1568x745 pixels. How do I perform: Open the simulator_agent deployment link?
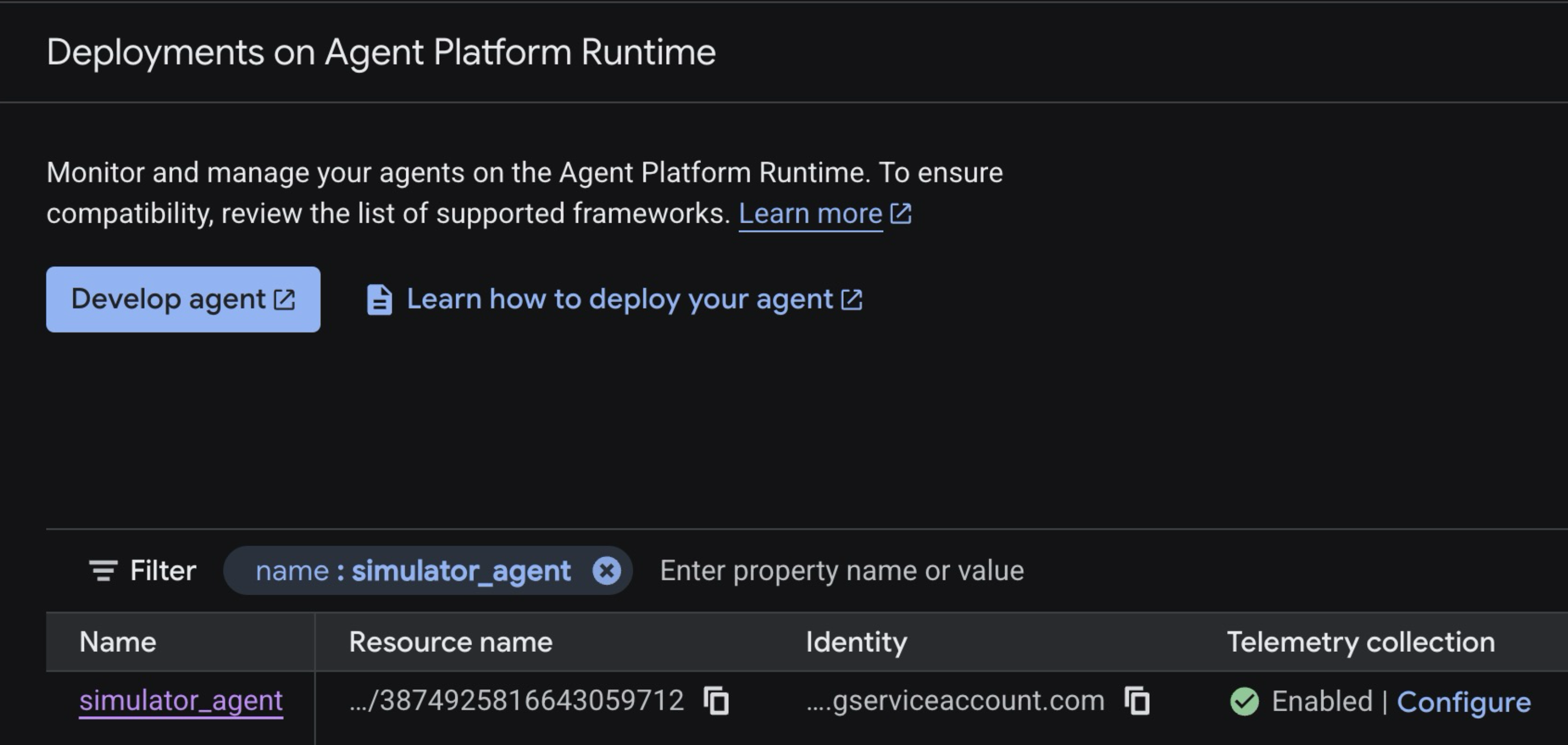click(x=181, y=700)
